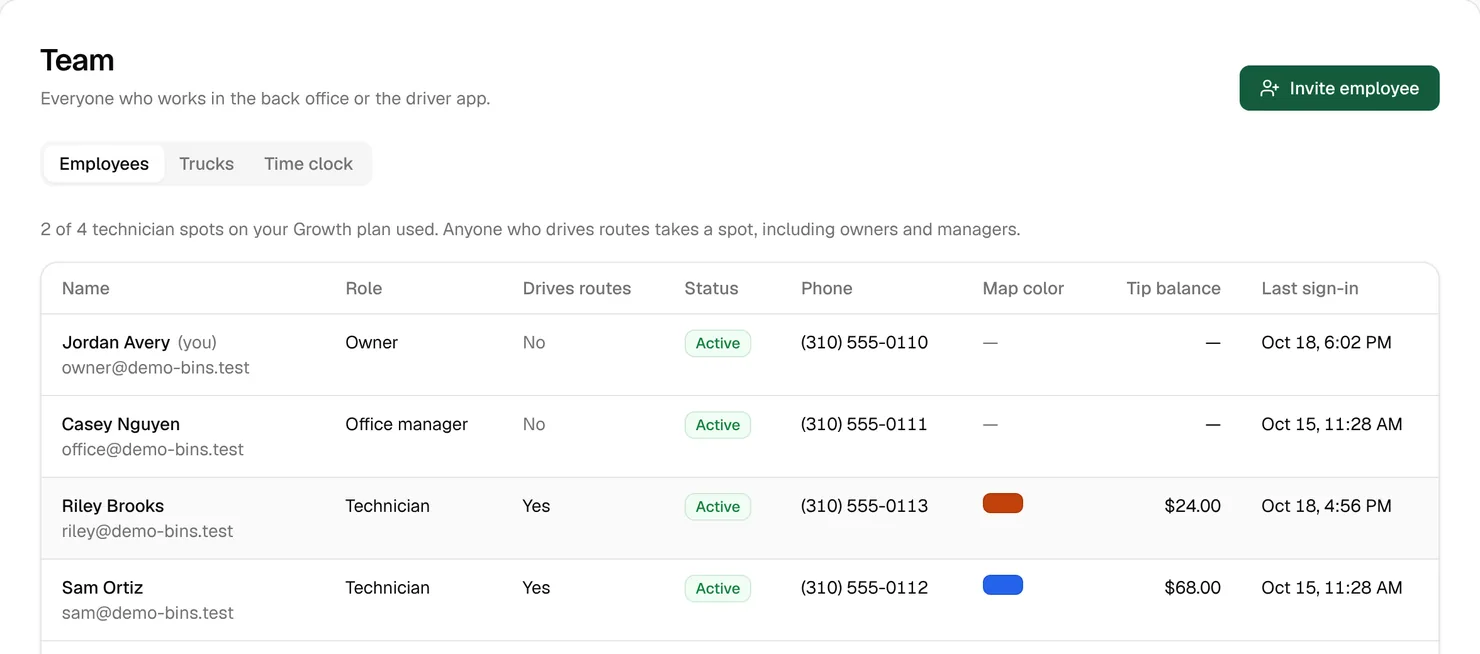Click the Invite employee button
1480x654 pixels.
click(x=1339, y=88)
